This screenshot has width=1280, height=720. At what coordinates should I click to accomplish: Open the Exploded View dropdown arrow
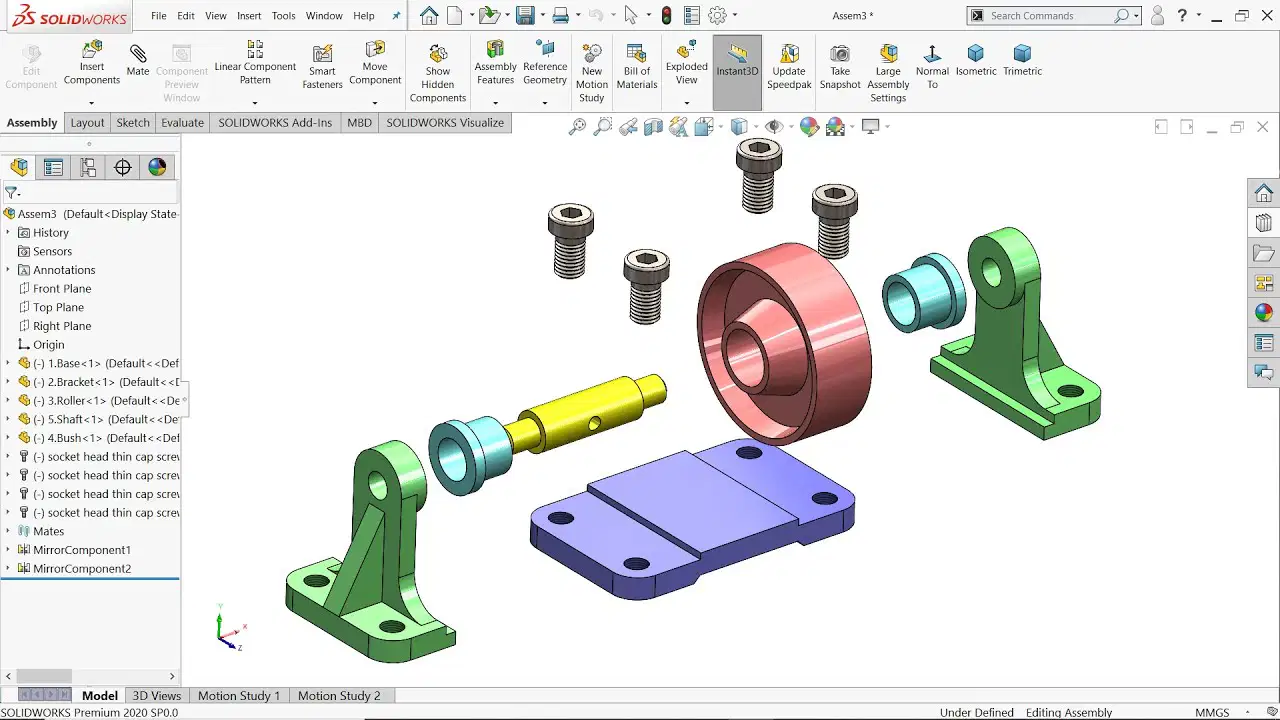(686, 103)
